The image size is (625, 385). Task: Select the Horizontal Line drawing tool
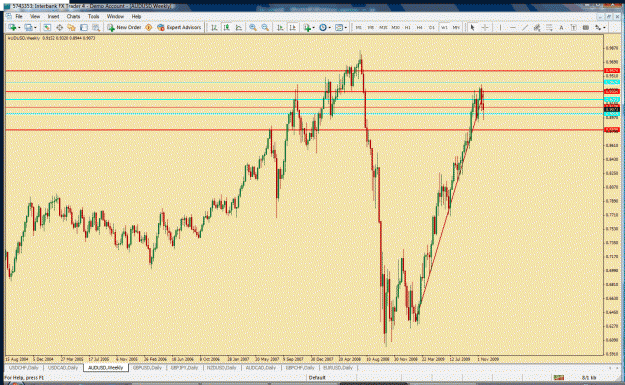click(x=513, y=28)
